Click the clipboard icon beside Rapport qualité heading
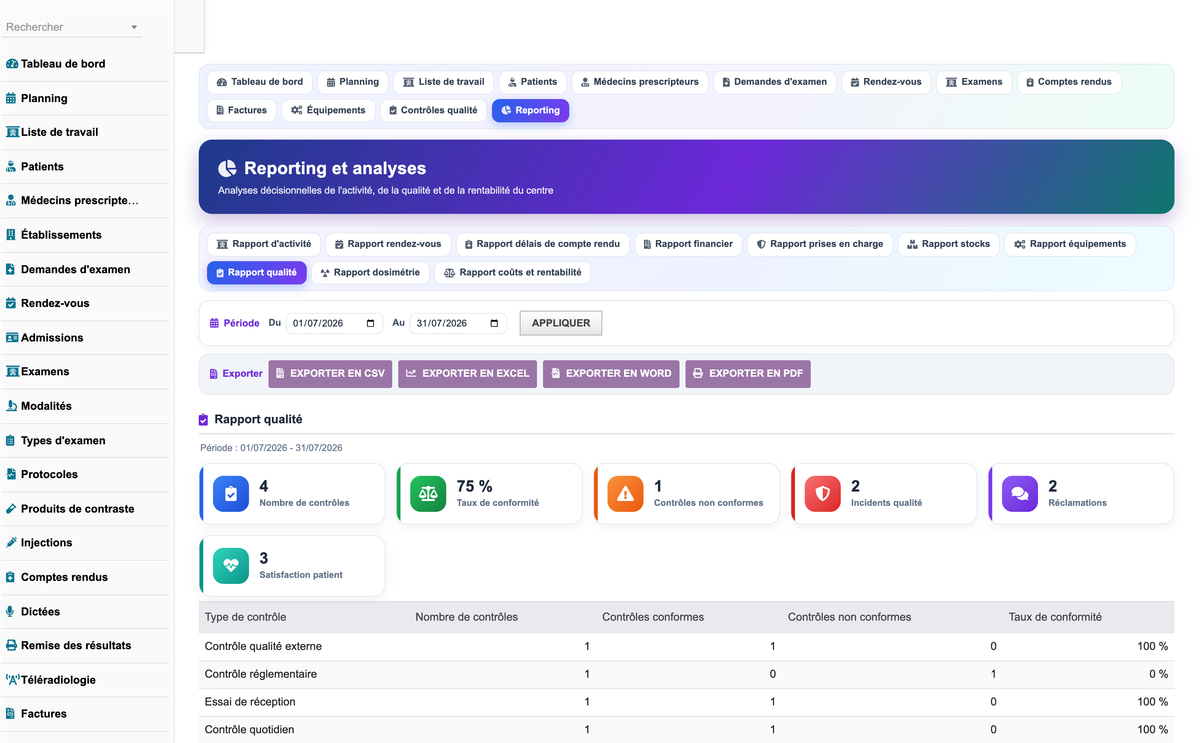This screenshot has height=743, width=1200. (204, 420)
